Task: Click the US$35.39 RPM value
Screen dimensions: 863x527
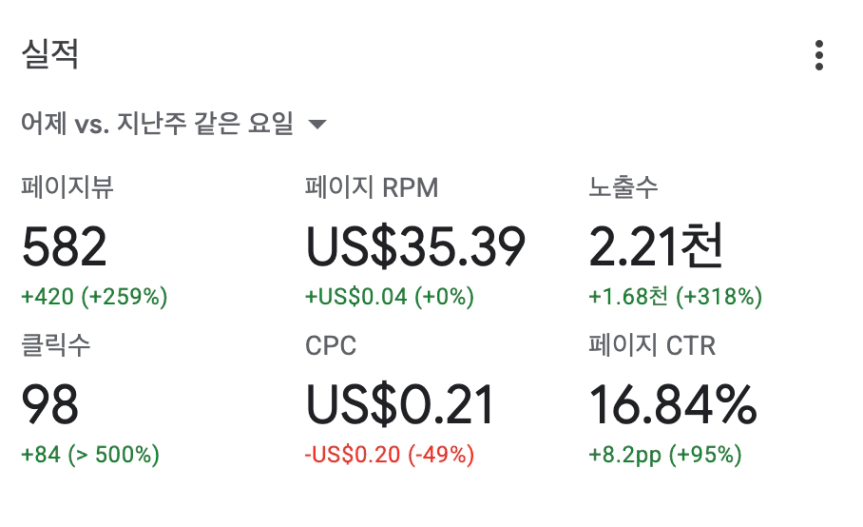Action: (x=416, y=247)
